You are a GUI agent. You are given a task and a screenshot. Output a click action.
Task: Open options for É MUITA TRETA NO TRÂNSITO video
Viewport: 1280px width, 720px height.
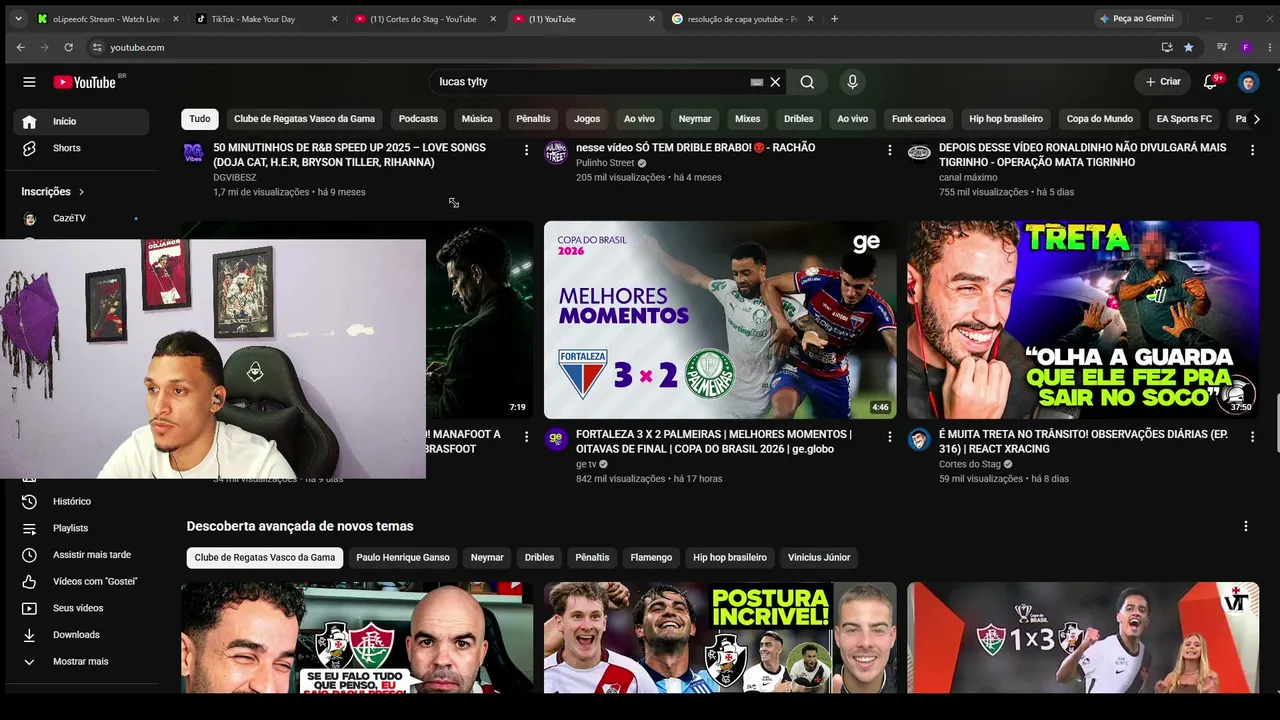[x=1252, y=437]
